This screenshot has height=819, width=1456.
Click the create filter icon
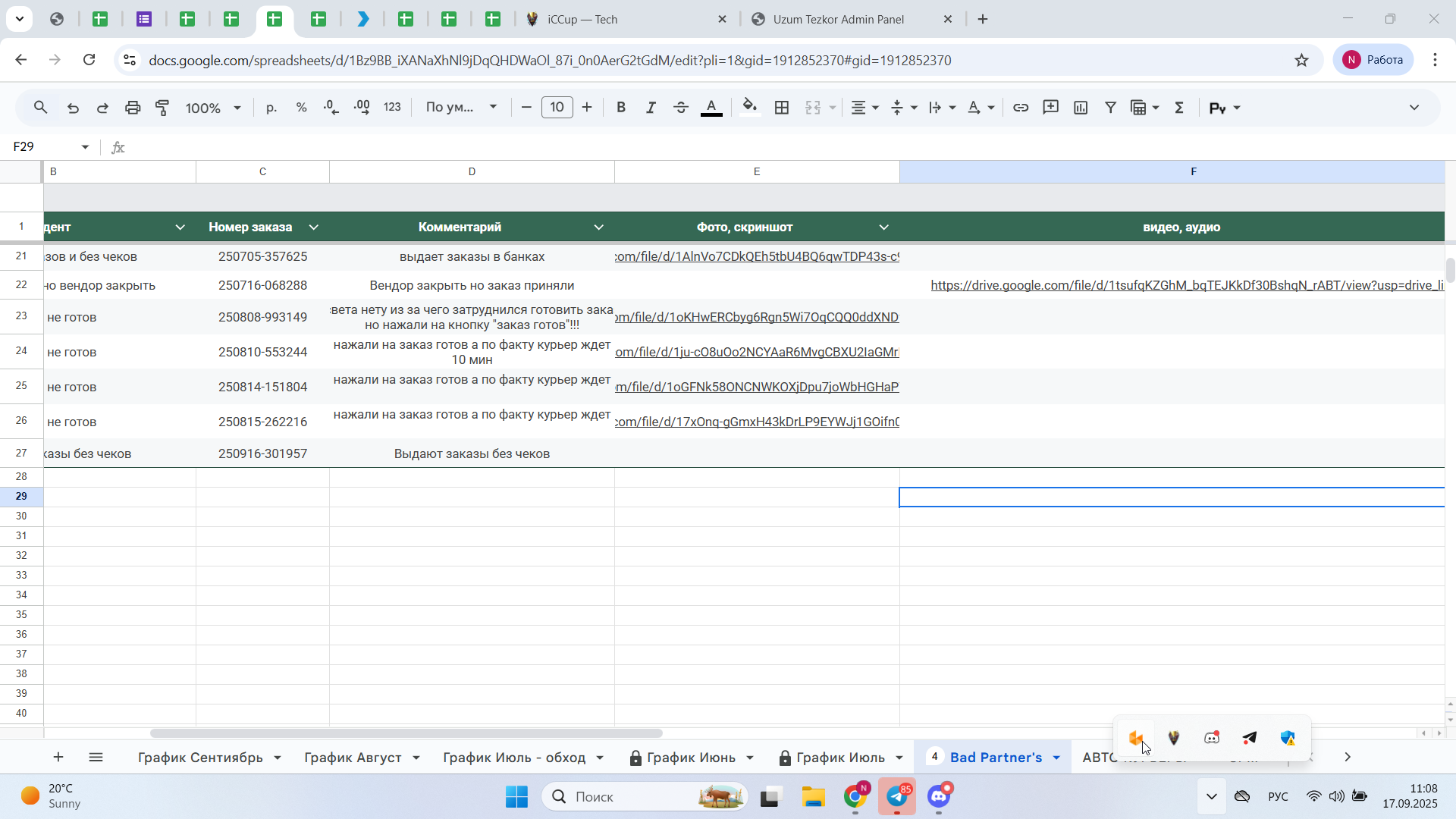coord(1110,108)
